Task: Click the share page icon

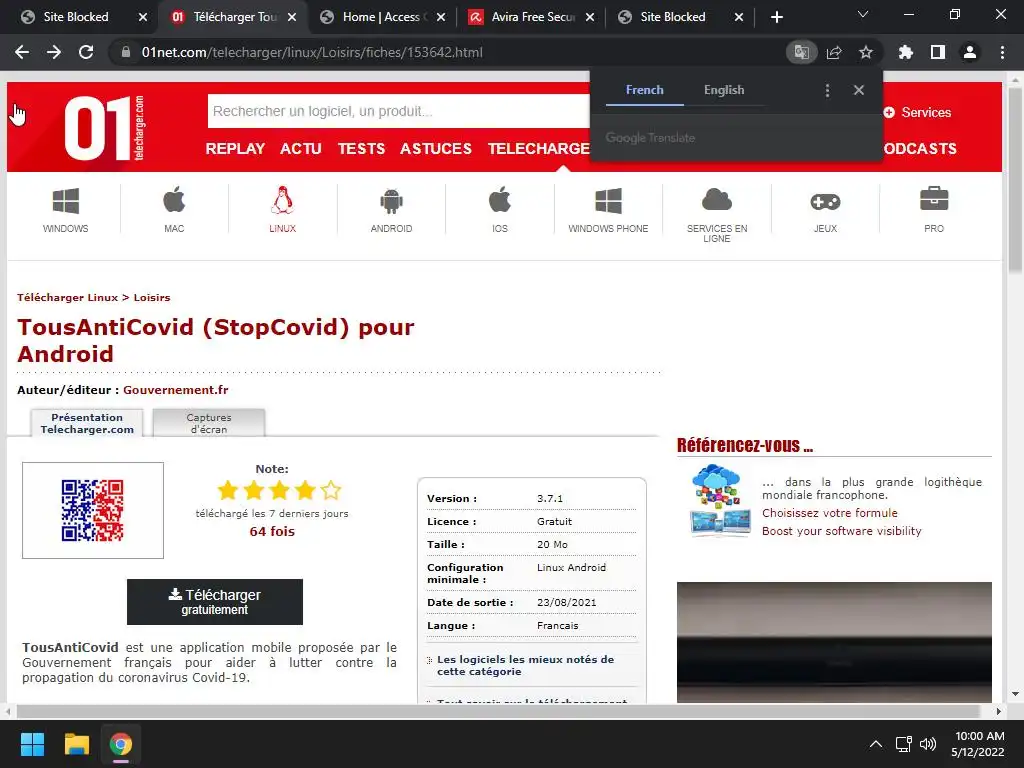Action: click(x=834, y=52)
